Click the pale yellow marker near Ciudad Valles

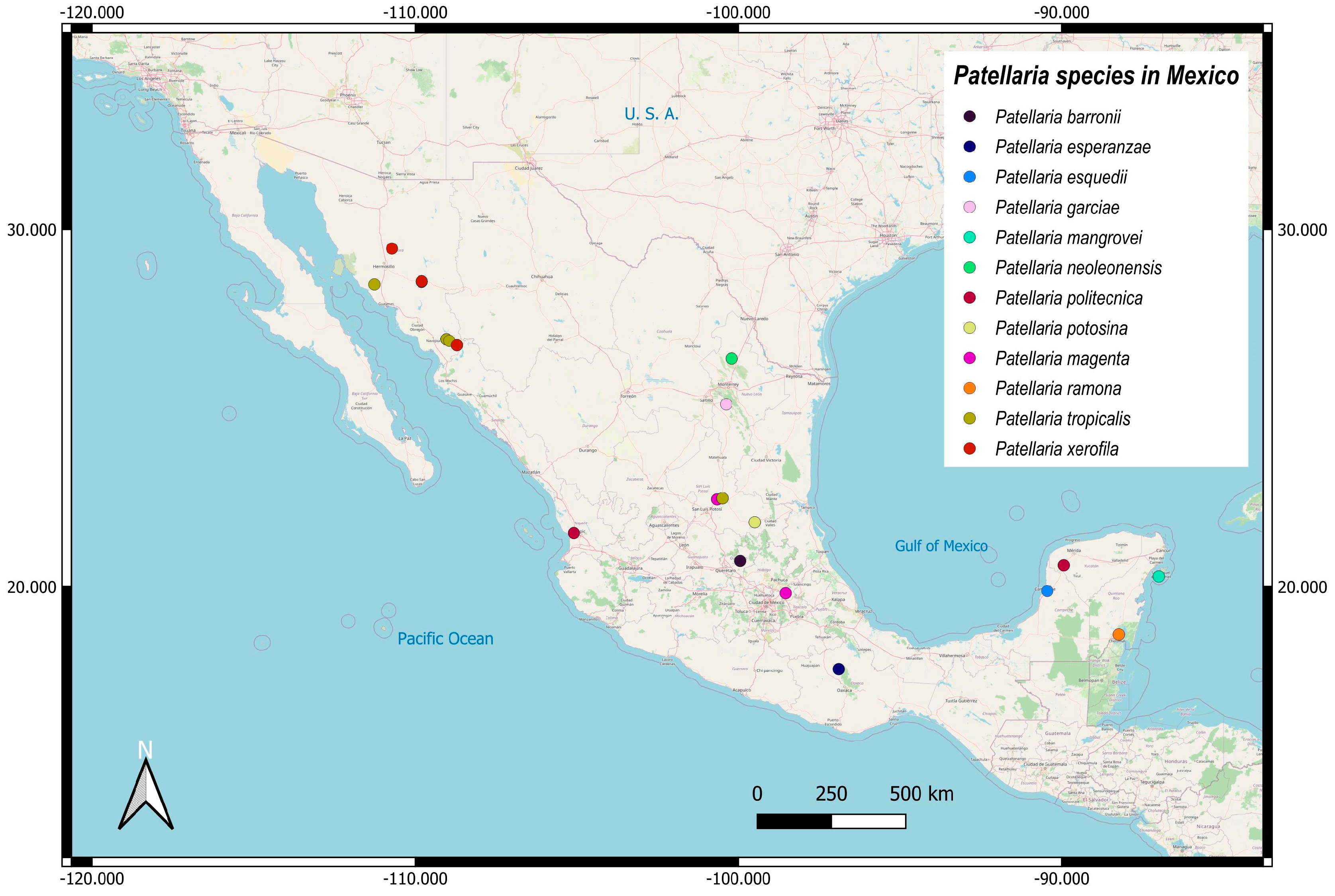coord(755,522)
